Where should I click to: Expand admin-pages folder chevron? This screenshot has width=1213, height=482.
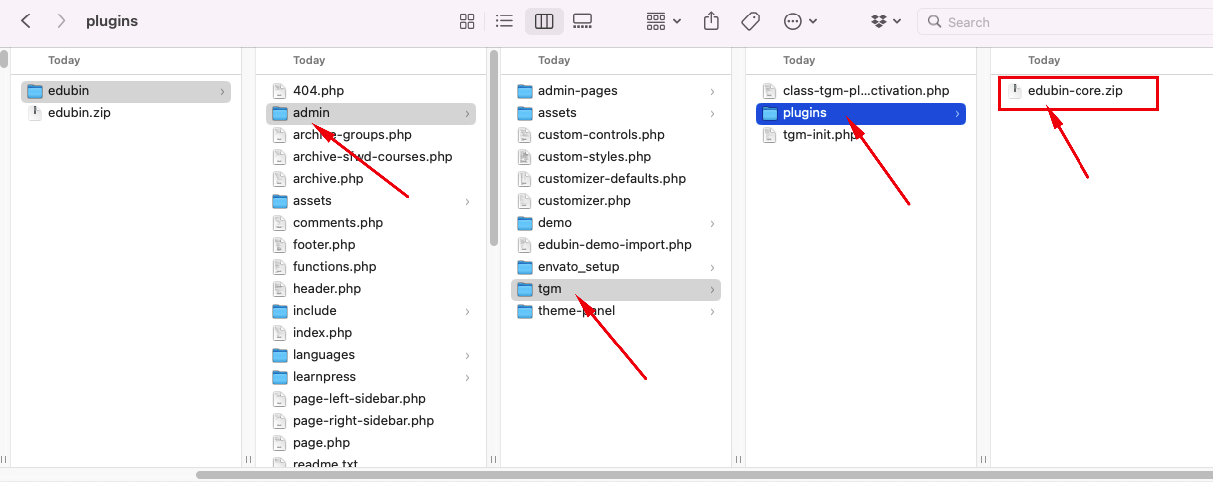[x=712, y=91]
